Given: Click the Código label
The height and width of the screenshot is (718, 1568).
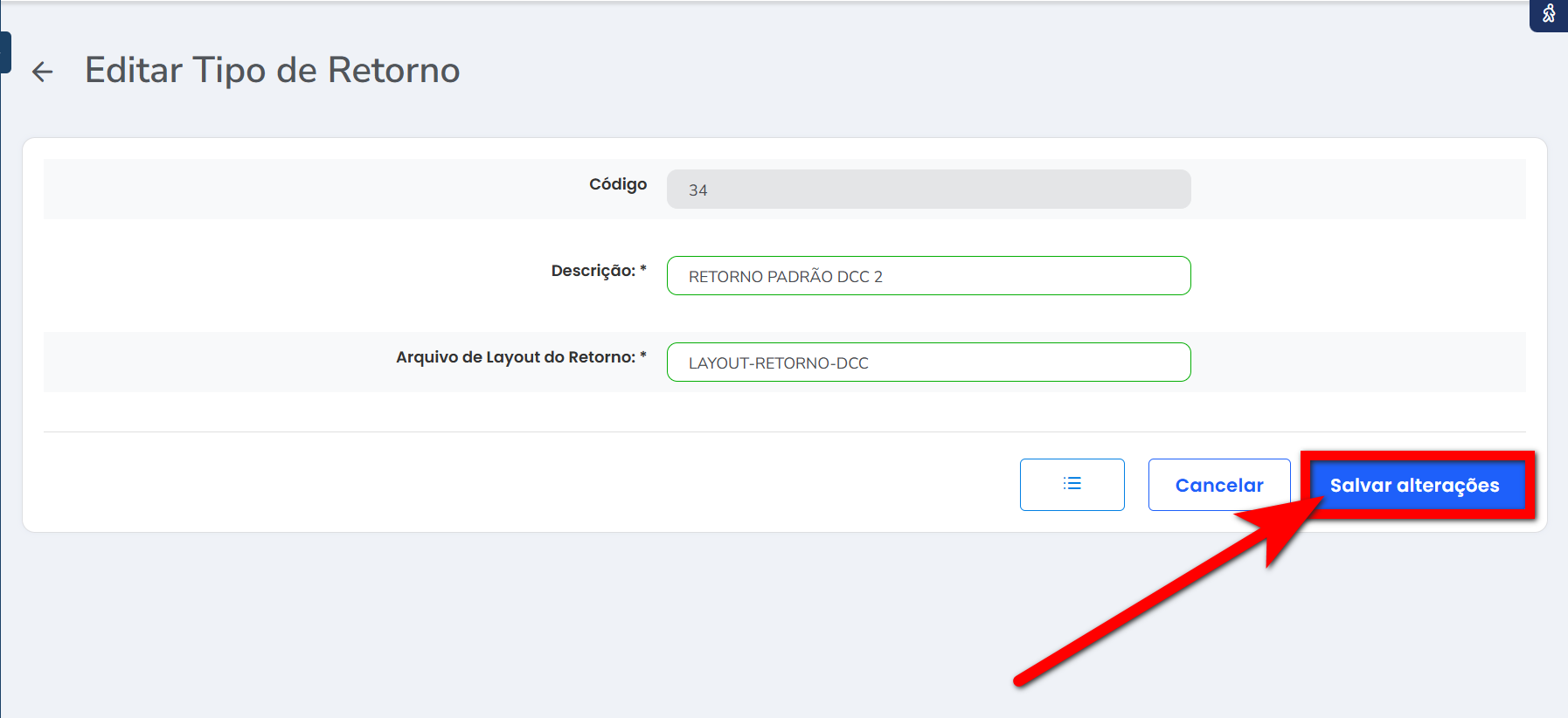Looking at the screenshot, I should pyautogui.click(x=618, y=184).
